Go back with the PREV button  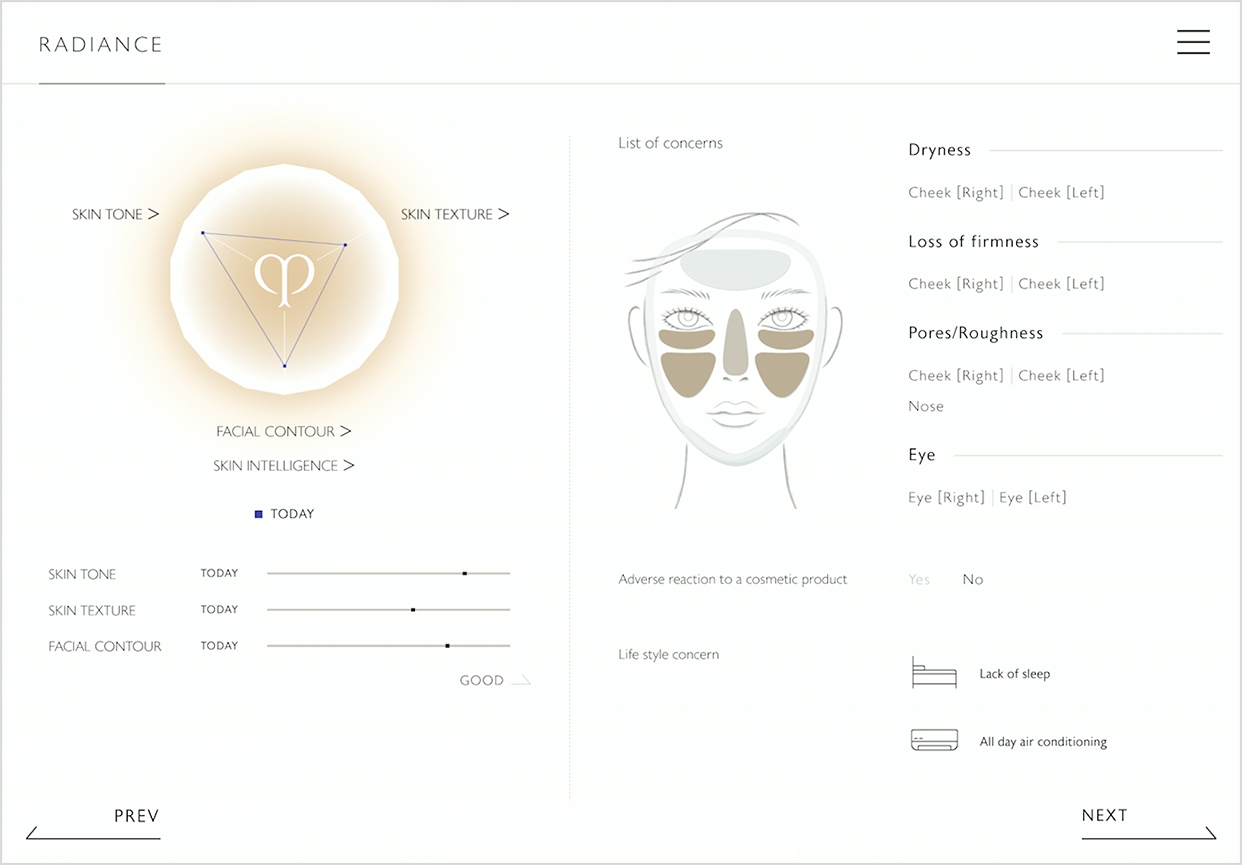point(136,816)
